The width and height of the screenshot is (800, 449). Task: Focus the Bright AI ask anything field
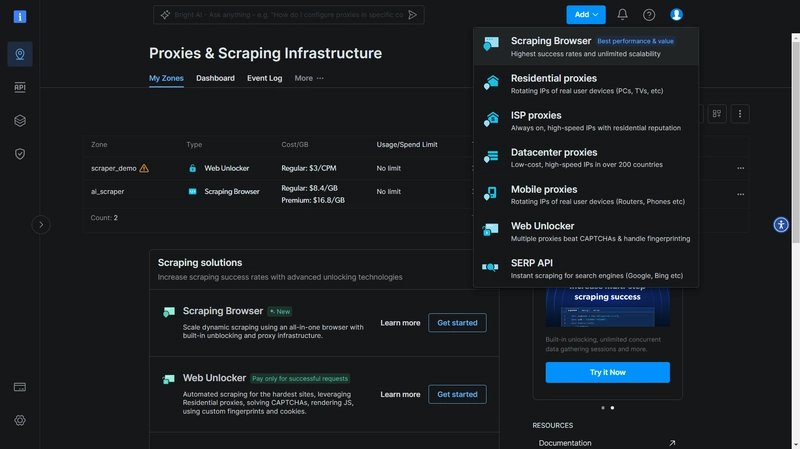(288, 15)
